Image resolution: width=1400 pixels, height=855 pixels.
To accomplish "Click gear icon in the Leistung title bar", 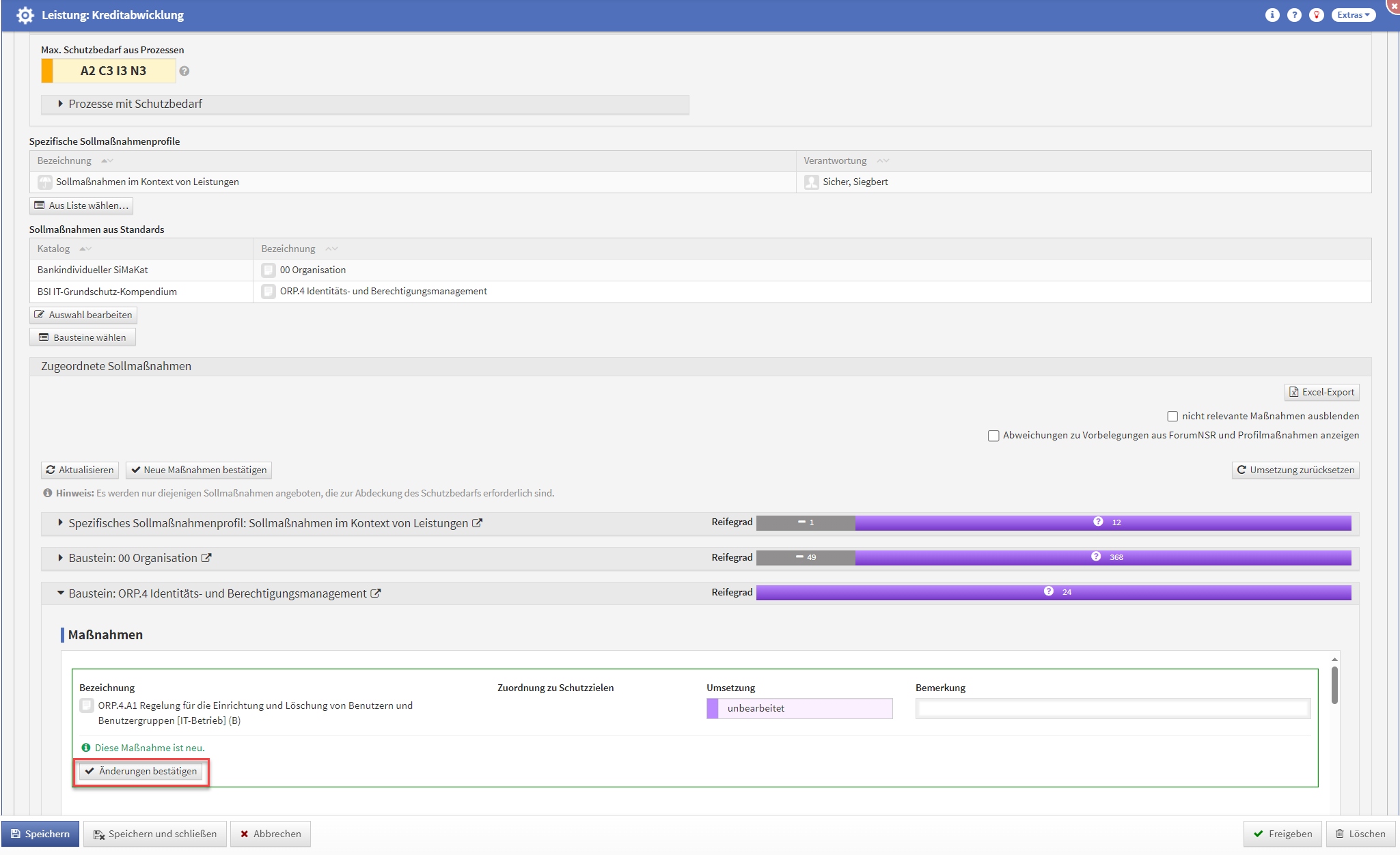I will 25,15.
